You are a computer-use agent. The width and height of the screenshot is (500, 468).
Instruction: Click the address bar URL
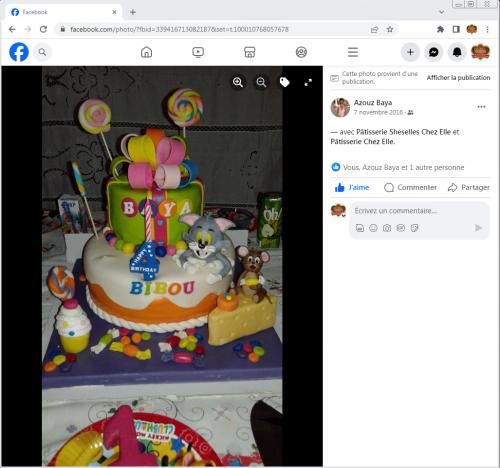(179, 29)
